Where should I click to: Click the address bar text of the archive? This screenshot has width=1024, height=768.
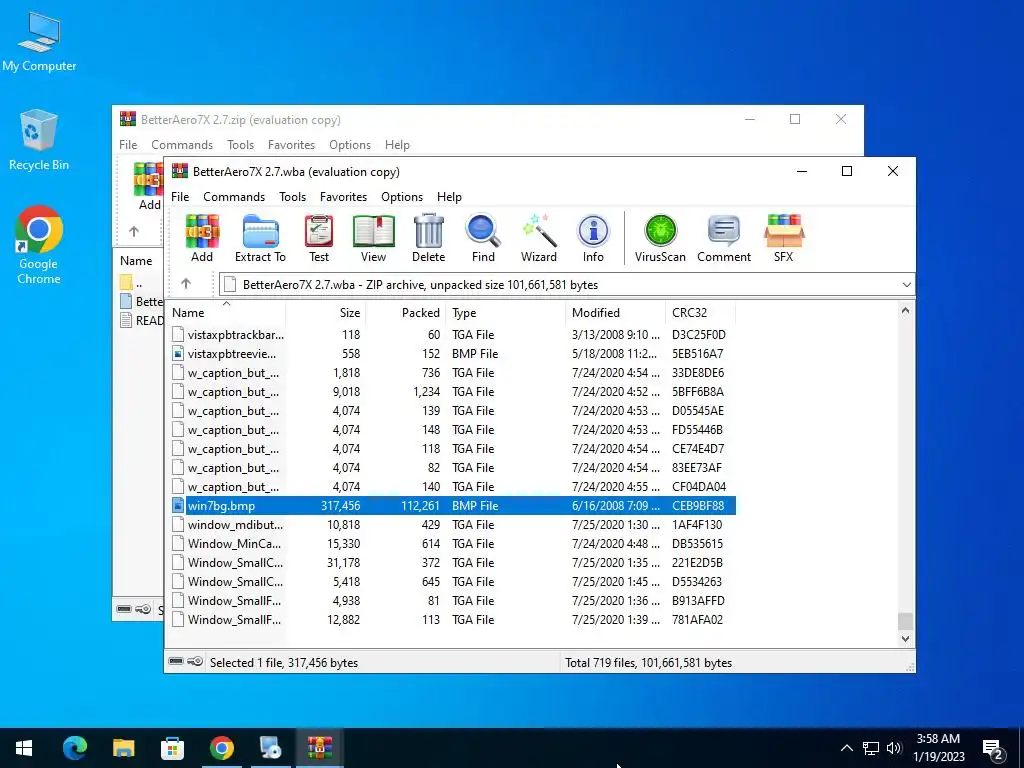click(420, 285)
